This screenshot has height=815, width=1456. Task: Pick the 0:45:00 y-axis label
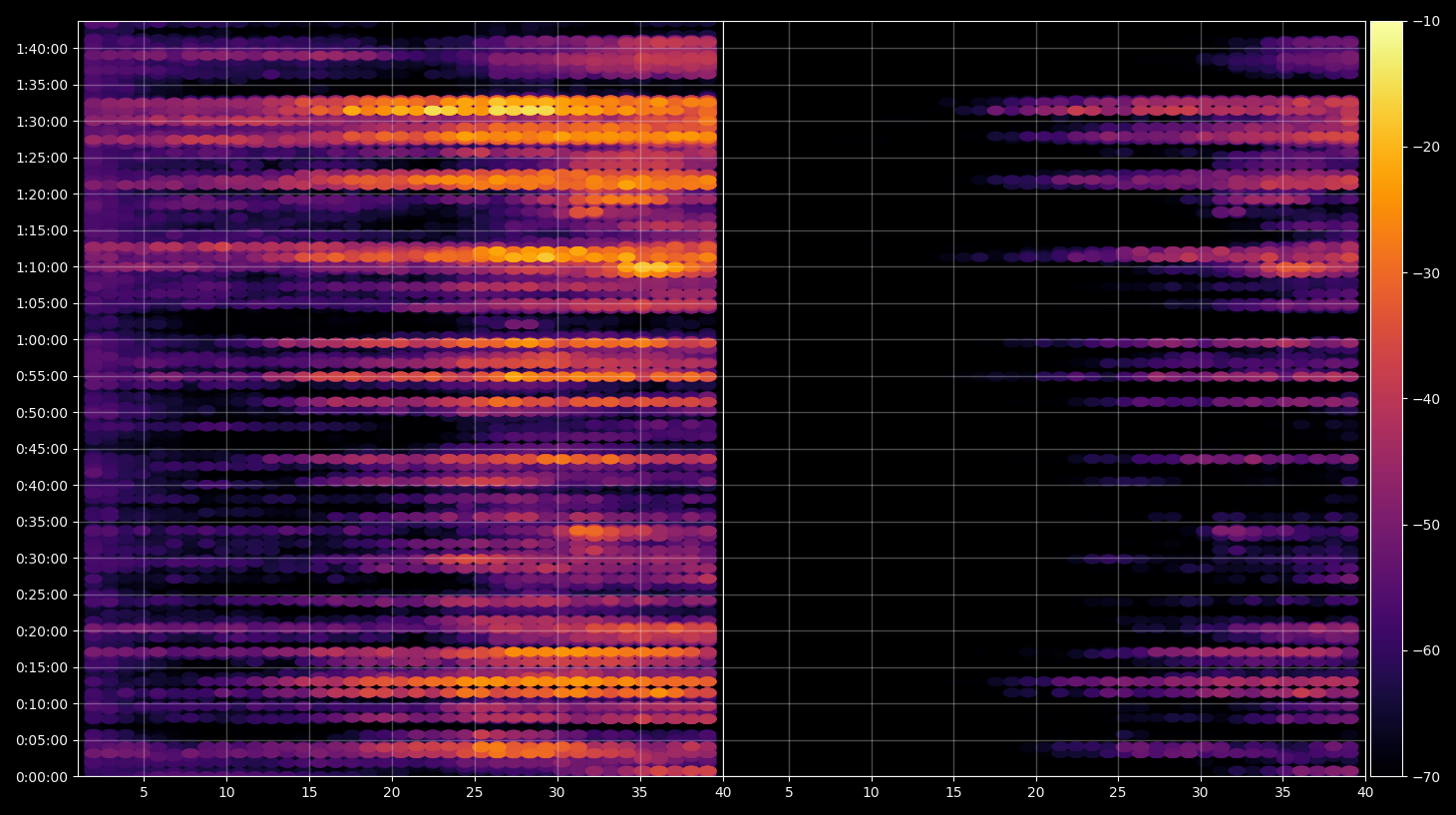point(42,449)
